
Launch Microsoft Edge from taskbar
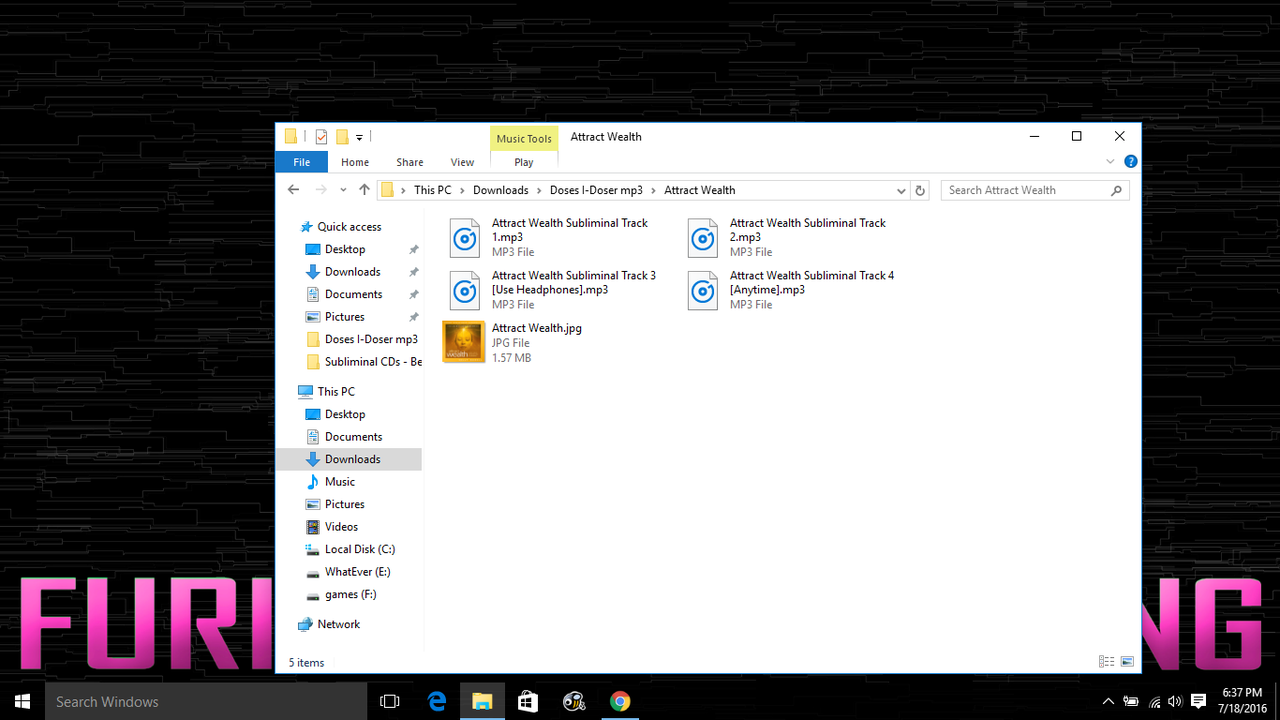click(437, 702)
